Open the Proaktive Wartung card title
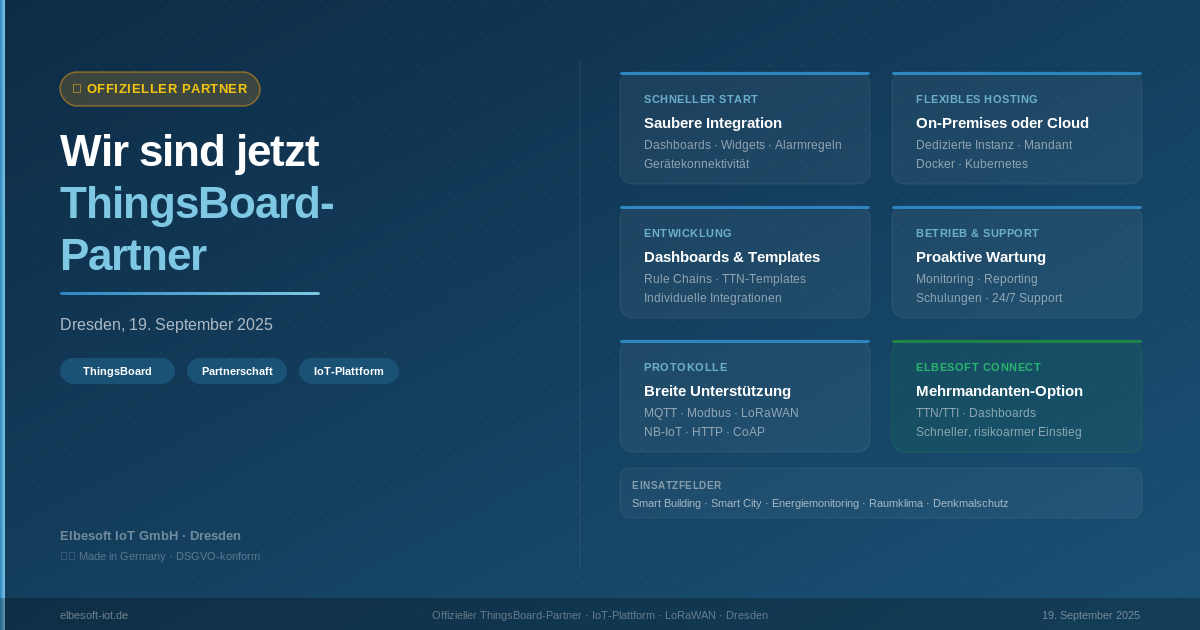 point(981,257)
